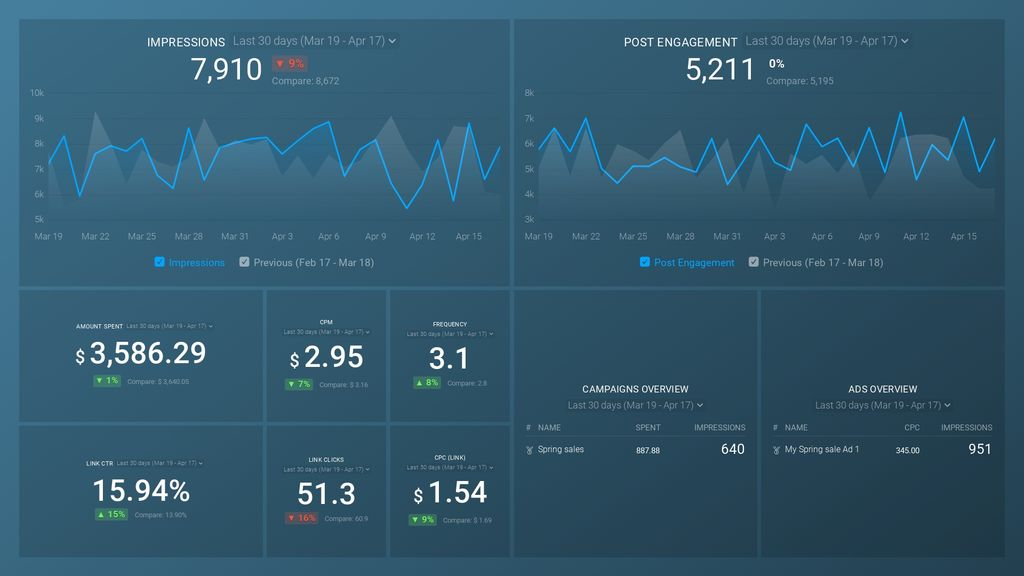
Task: Click the green 7% badge under CPM
Action: click(x=299, y=384)
